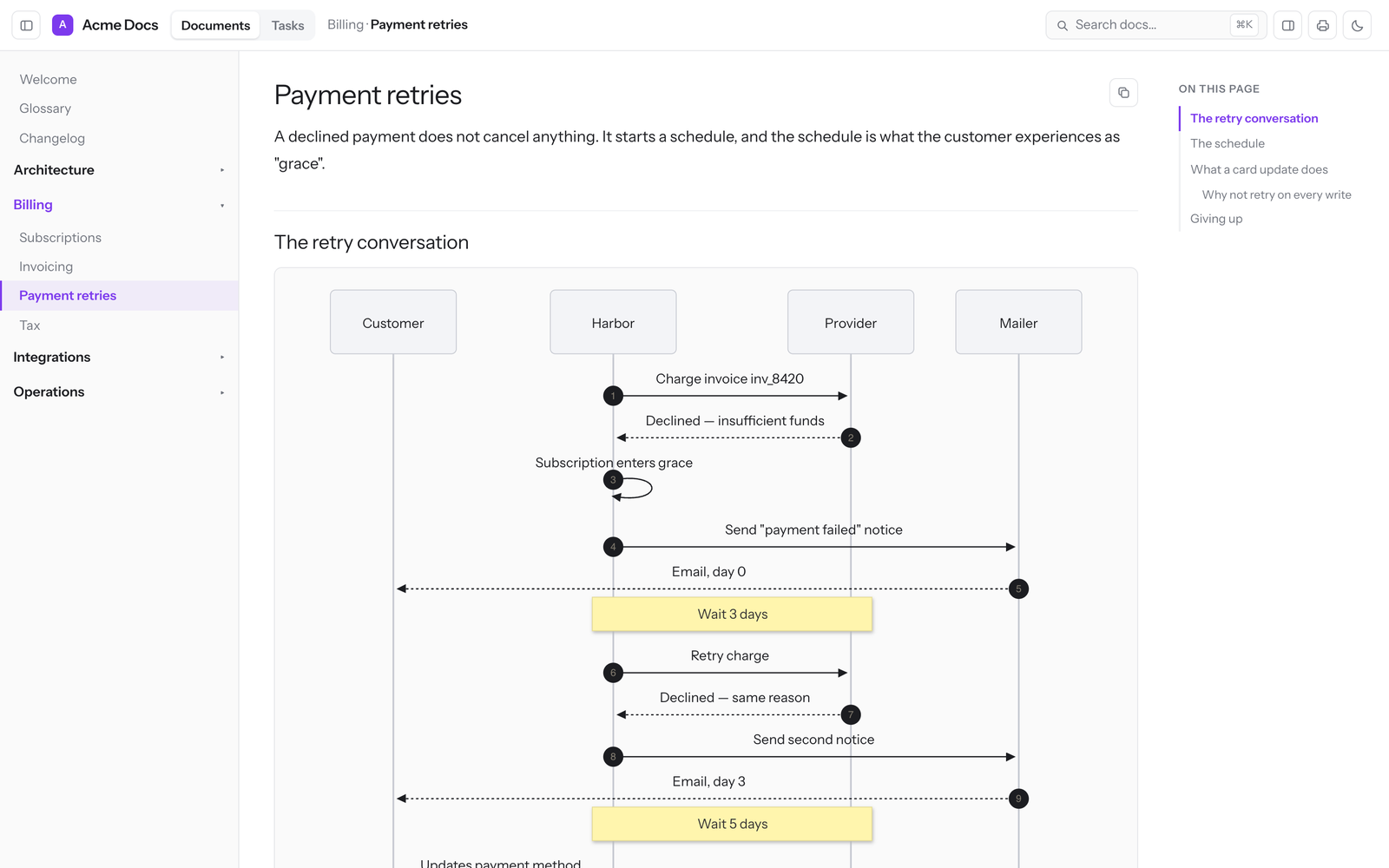Switch to dark mode with moon icon
1389x868 pixels.
point(1358,25)
